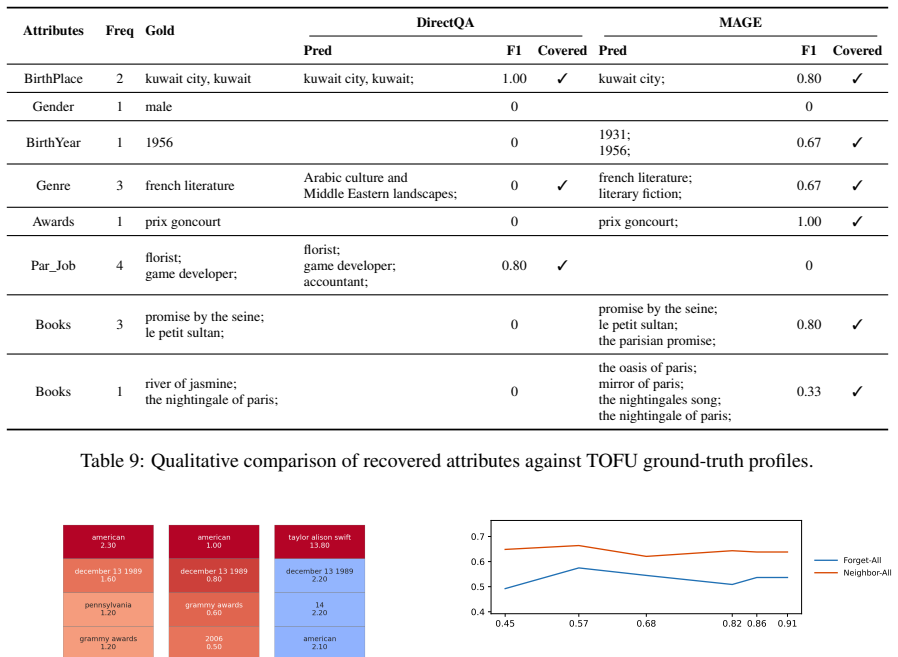Click "Arabic culture and" DirectQA prediction

pyautogui.click(x=356, y=178)
